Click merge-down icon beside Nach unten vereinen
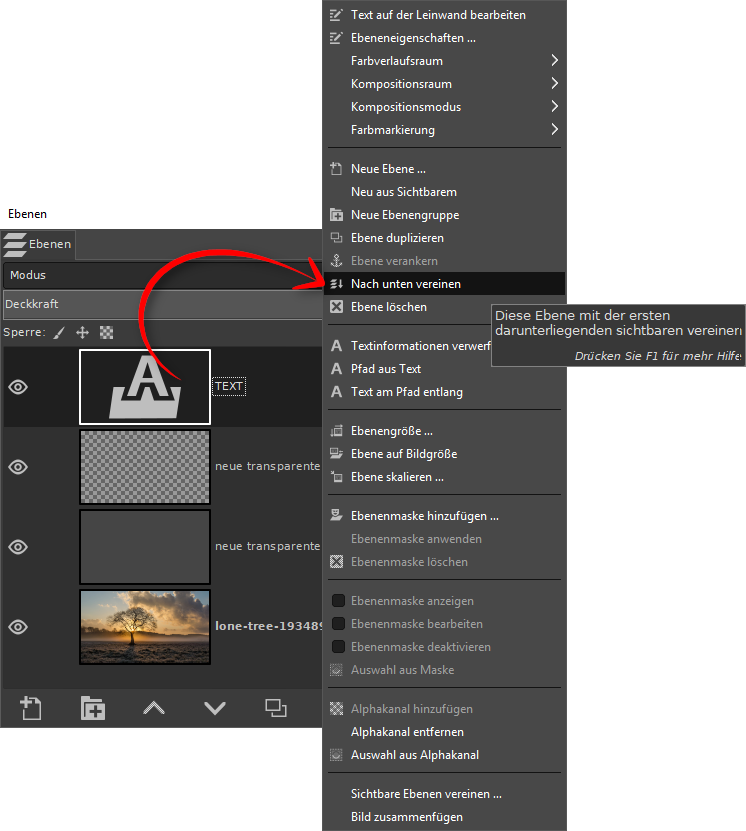Image resolution: width=746 pixels, height=831 pixels. click(336, 284)
